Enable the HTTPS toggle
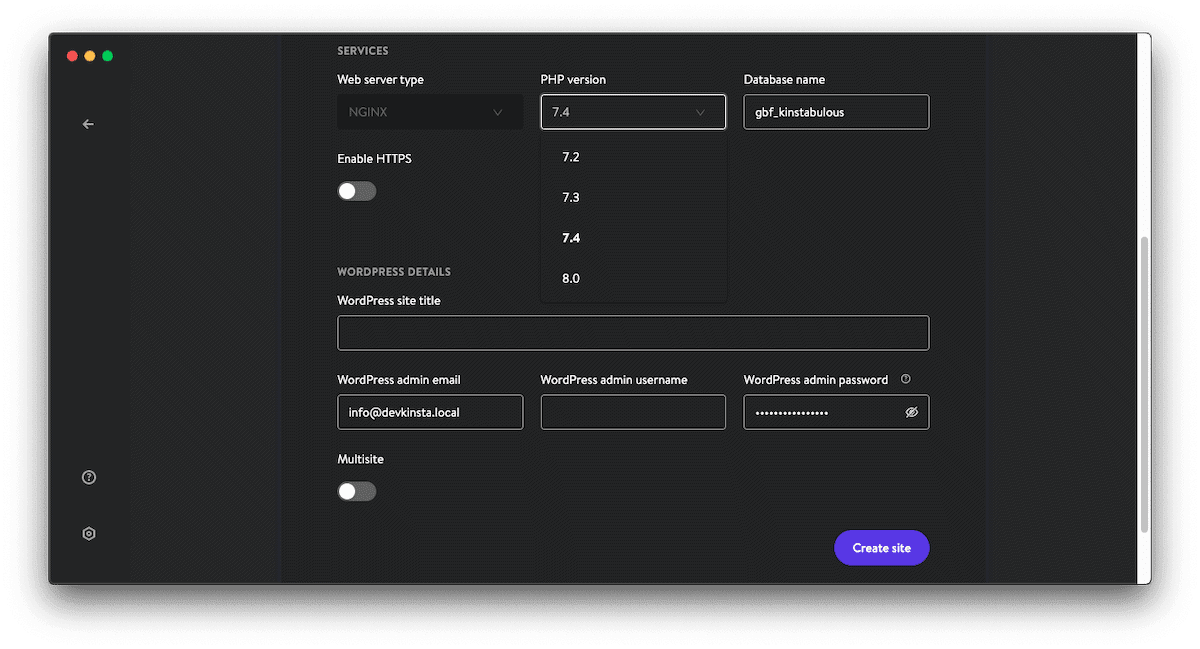 click(357, 190)
